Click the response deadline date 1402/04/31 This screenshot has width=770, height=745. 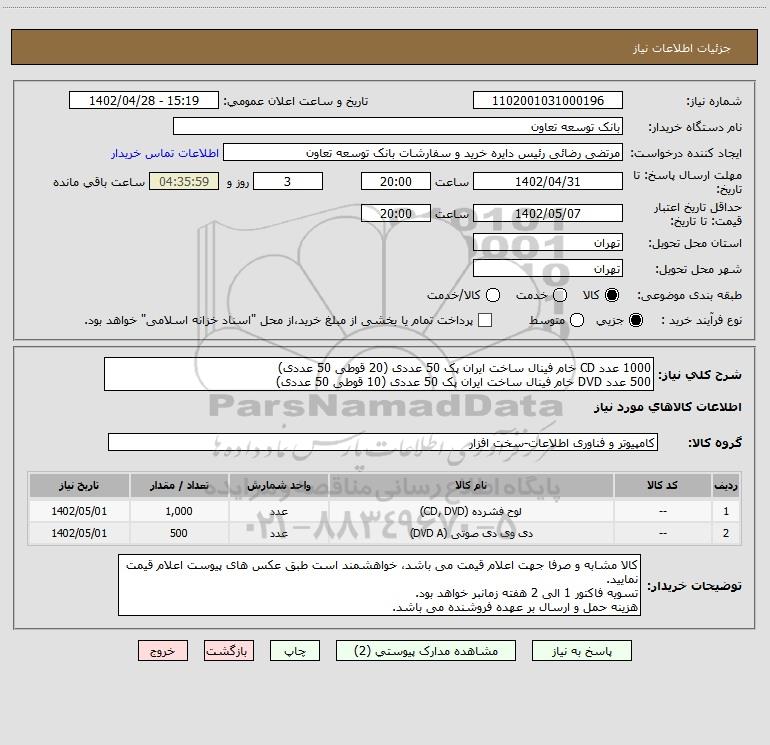coord(548,181)
